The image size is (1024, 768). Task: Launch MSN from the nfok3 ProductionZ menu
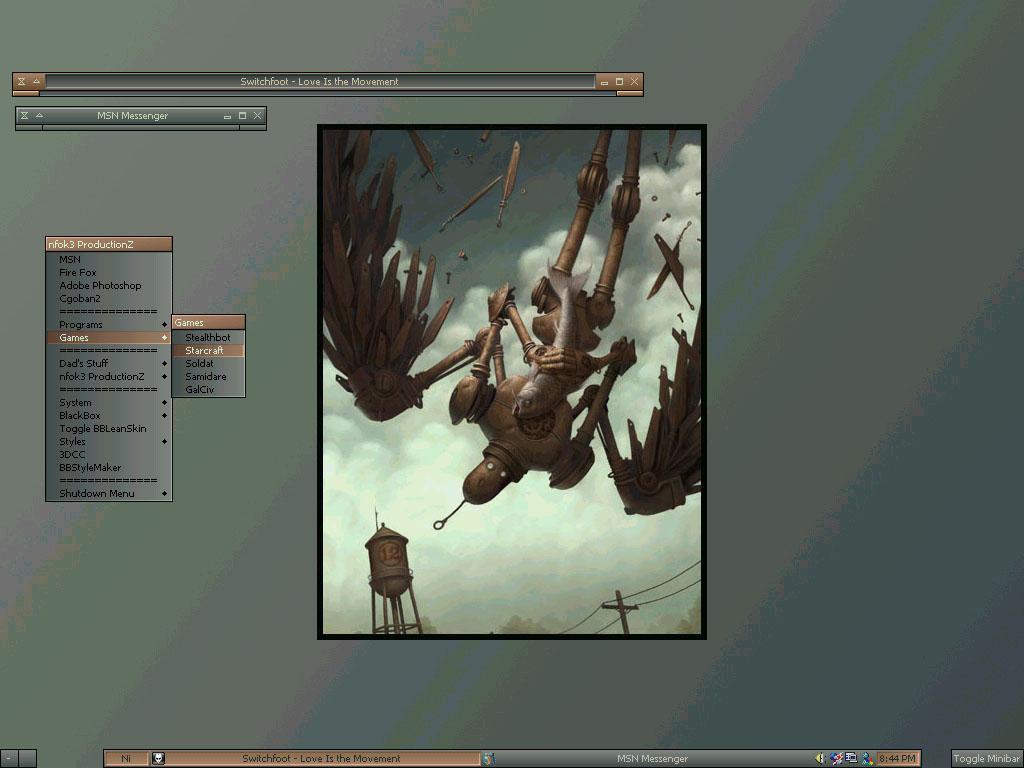click(x=108, y=259)
